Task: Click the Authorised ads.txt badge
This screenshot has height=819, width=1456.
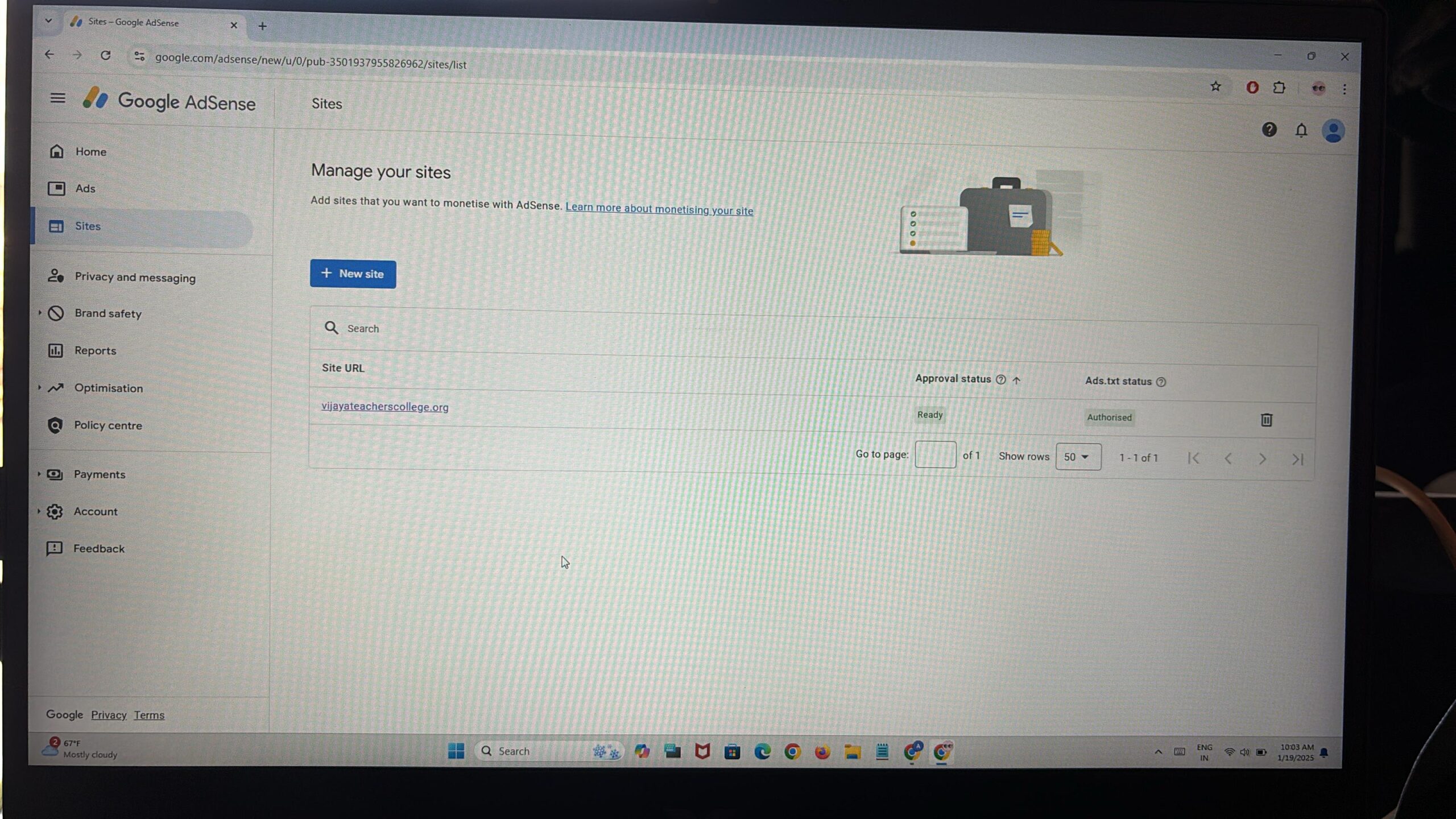Action: pyautogui.click(x=1109, y=417)
